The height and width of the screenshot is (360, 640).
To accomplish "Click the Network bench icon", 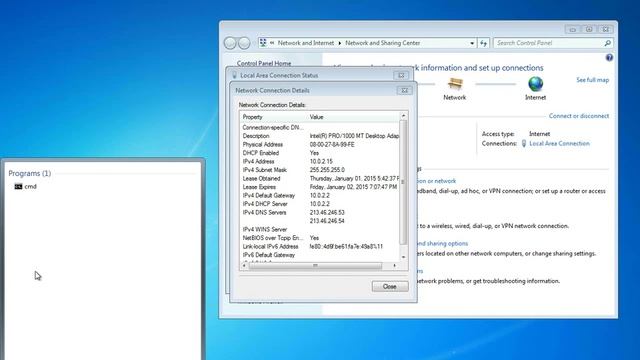I will click(455, 84).
